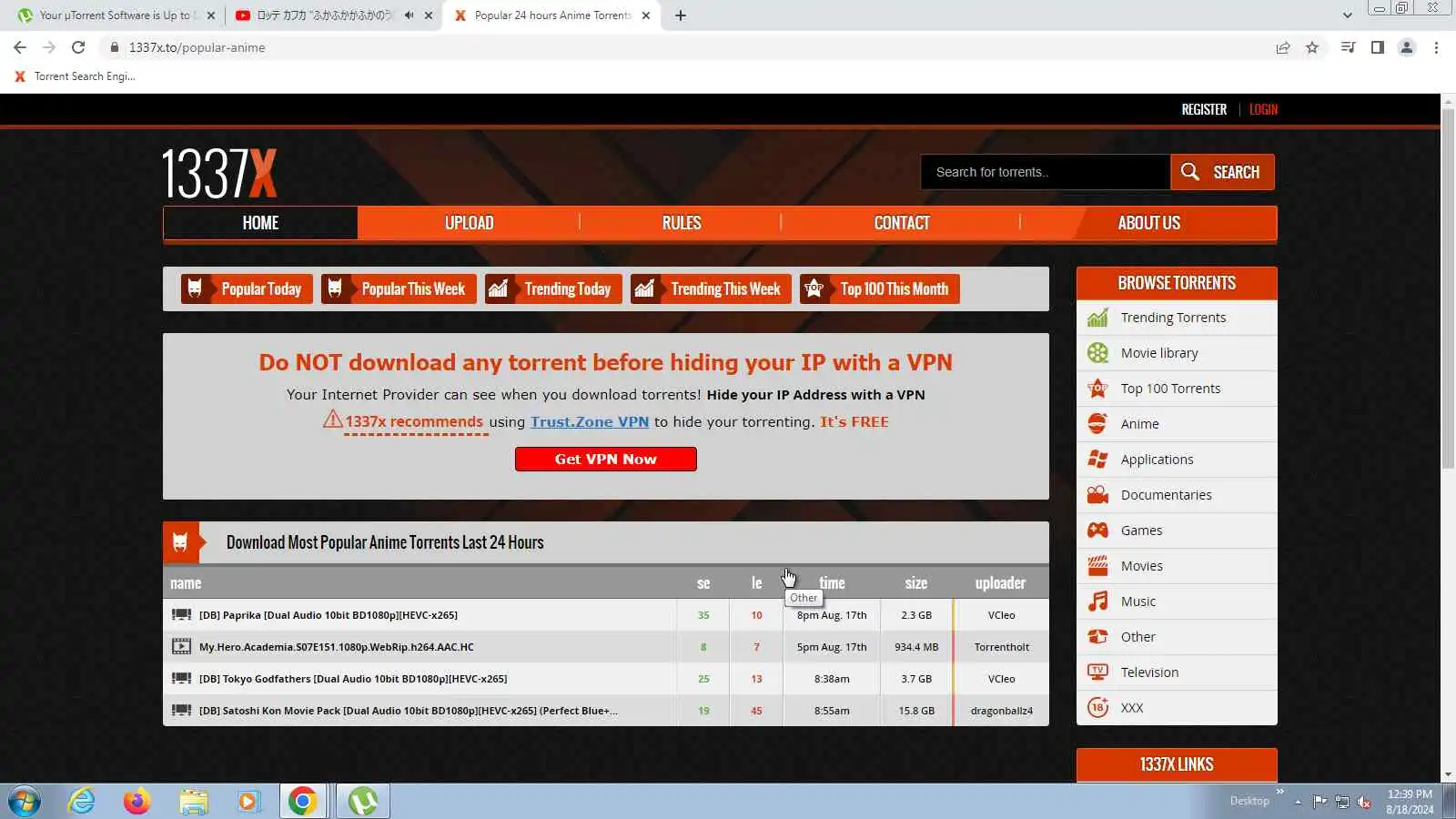Open the My.Hero.Academia.S07E151 torrent link
Viewport: 1456px width, 819px height.
(337, 647)
